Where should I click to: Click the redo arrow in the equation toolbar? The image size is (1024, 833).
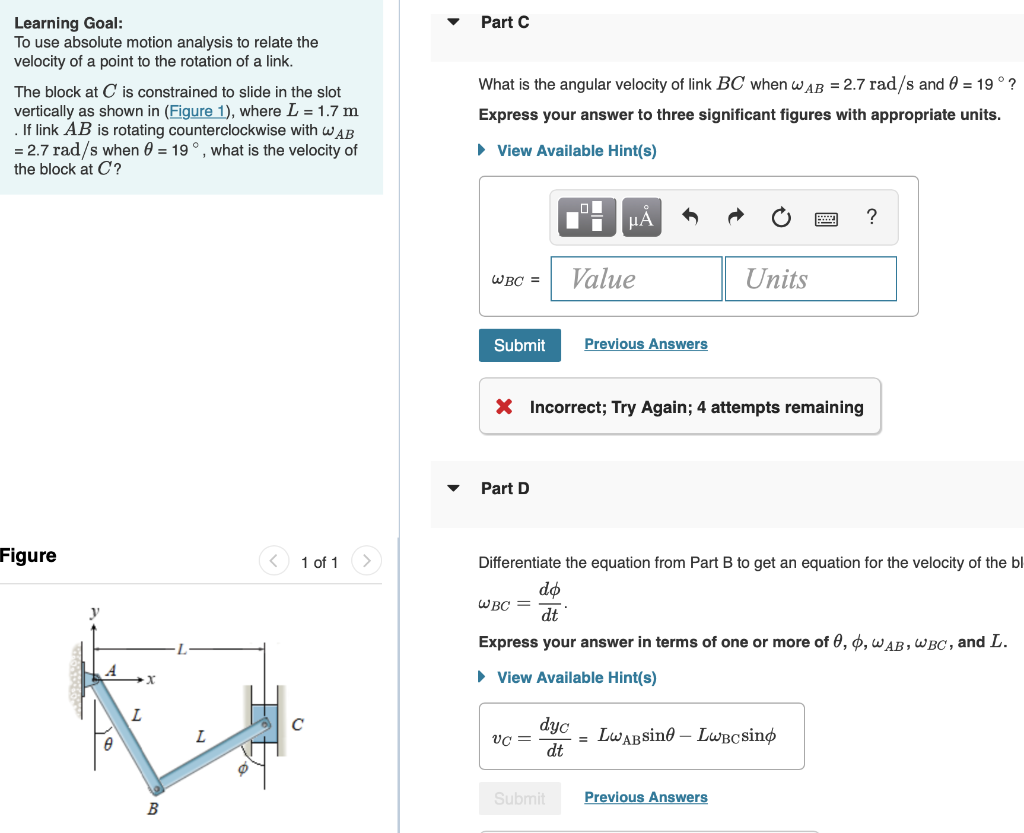click(735, 217)
